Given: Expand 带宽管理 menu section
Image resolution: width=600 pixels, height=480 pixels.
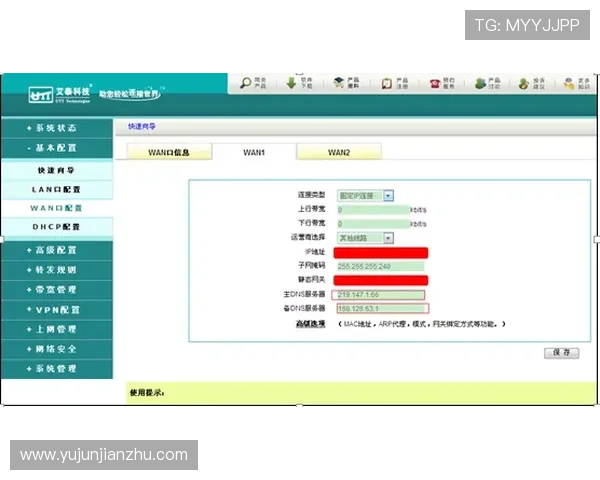Looking at the screenshot, I should coord(57,290).
